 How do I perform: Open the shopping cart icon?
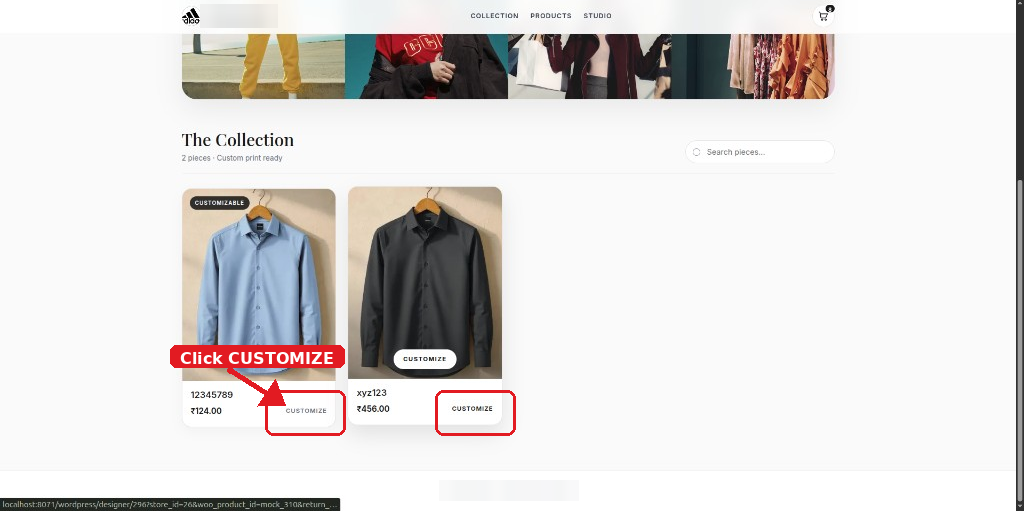pos(823,16)
